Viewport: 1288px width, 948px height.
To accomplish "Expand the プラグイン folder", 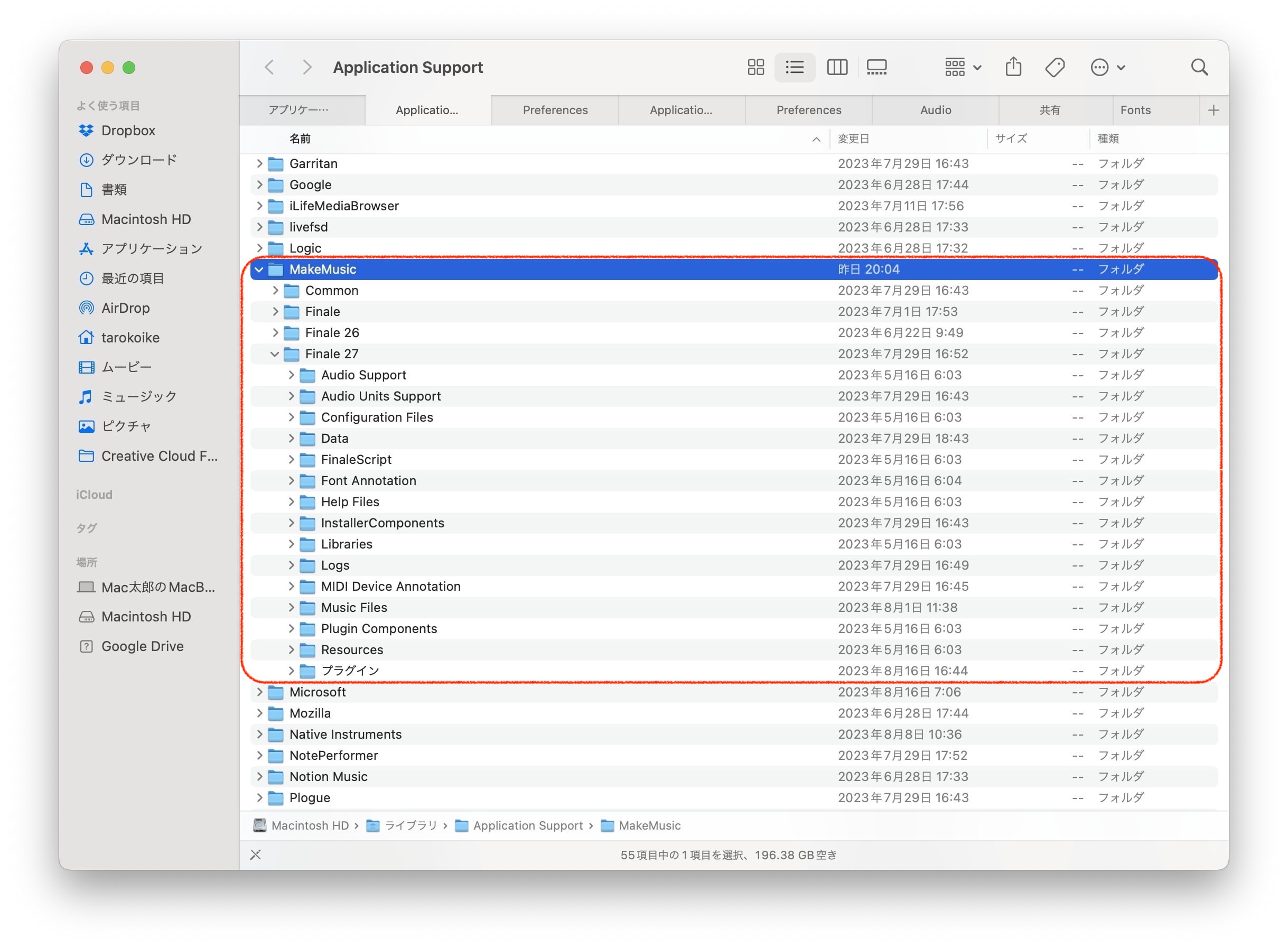I will click(292, 671).
